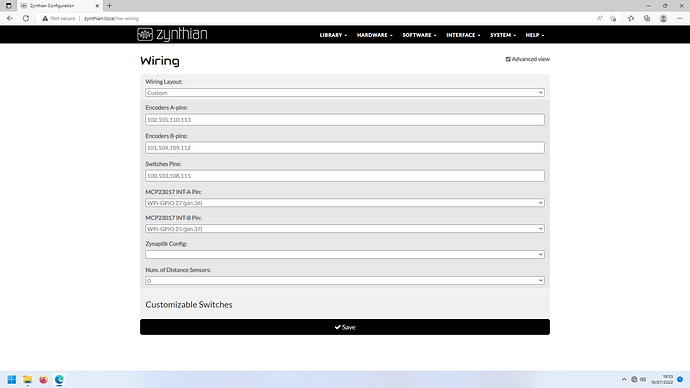
Task: Open the browser profile icon
Action: (x=663, y=18)
